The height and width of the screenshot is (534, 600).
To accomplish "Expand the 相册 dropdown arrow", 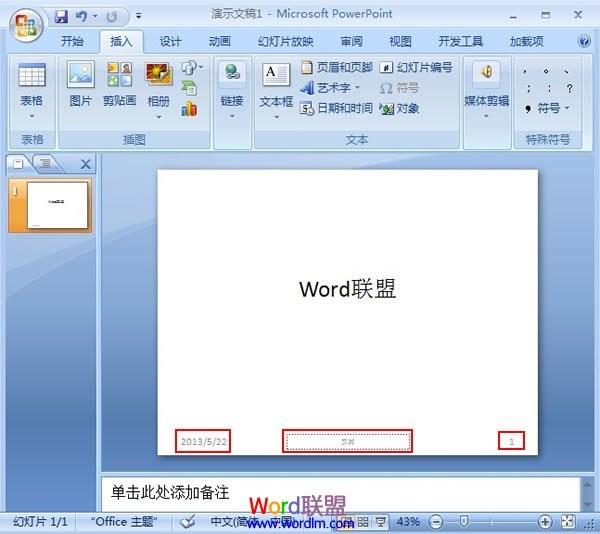I will point(159,117).
